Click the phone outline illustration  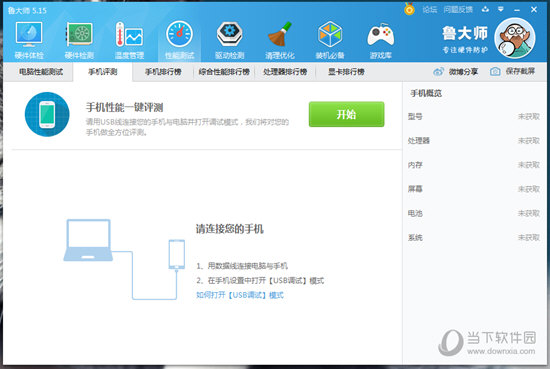177,255
